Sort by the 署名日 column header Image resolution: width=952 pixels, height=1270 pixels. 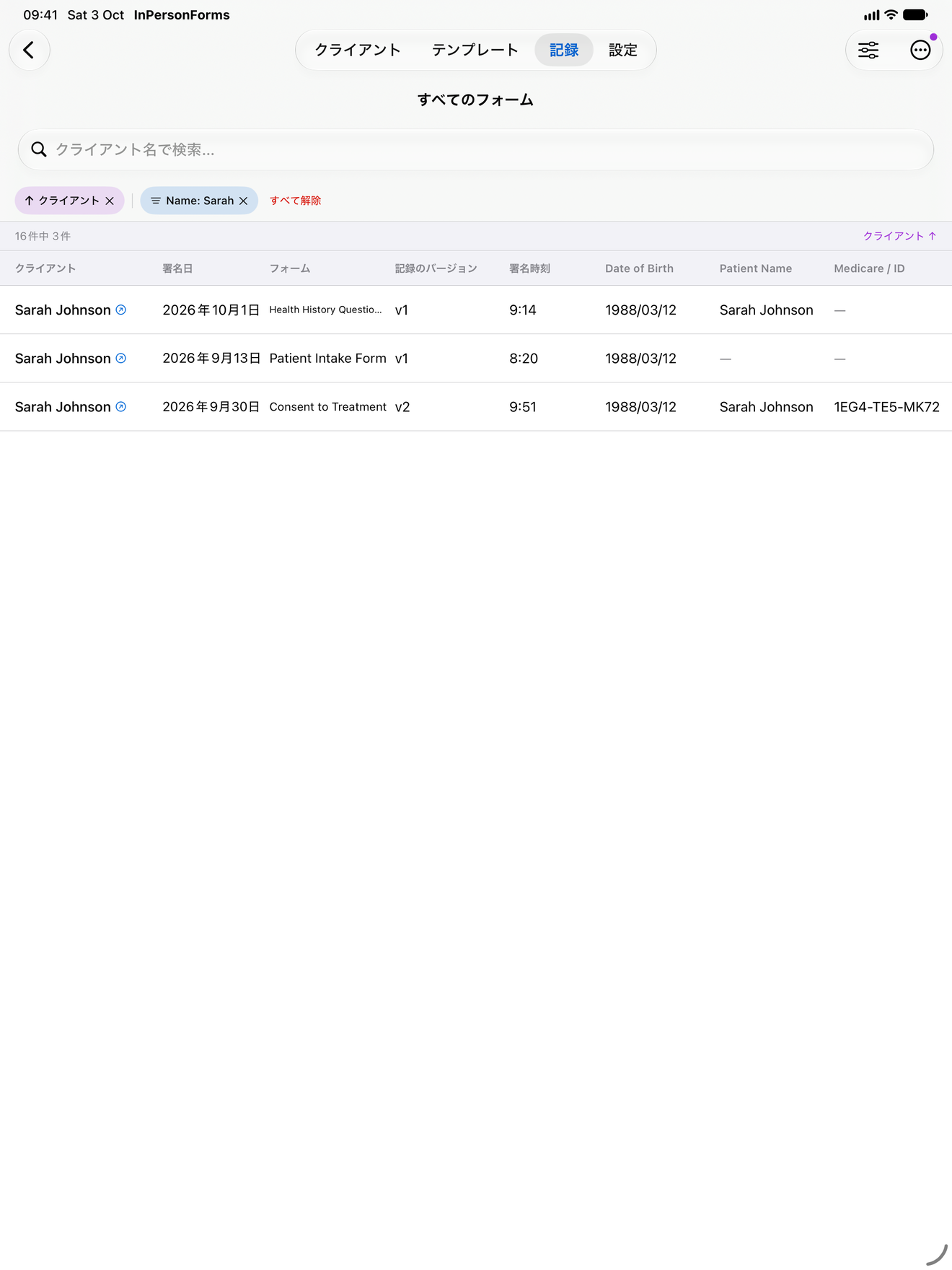click(x=177, y=268)
